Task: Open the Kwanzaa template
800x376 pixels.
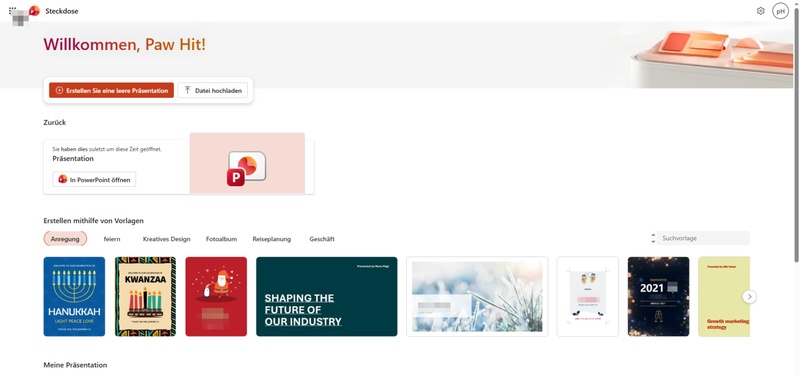Action: click(x=145, y=296)
